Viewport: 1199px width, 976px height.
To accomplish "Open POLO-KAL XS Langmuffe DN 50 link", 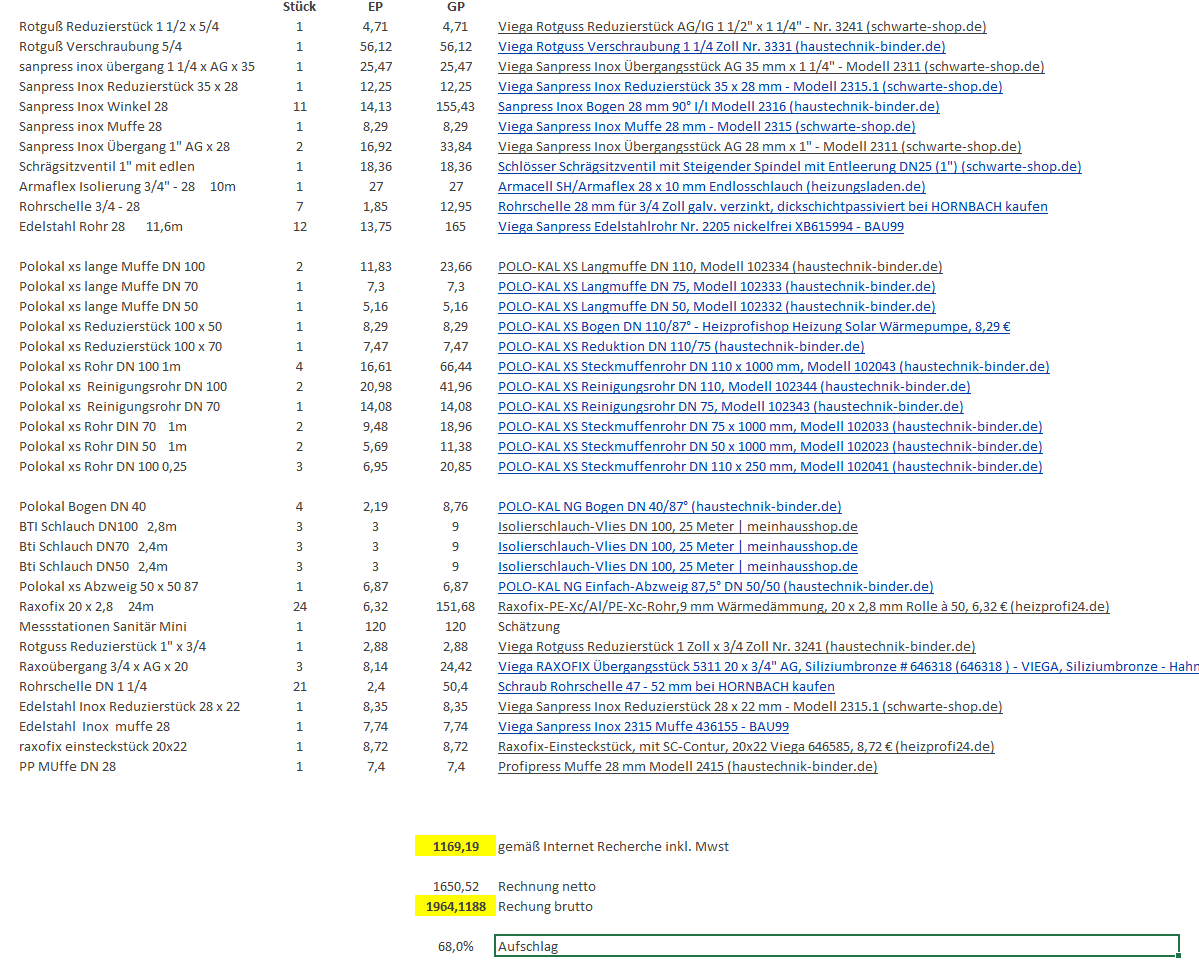I will pos(716,307).
